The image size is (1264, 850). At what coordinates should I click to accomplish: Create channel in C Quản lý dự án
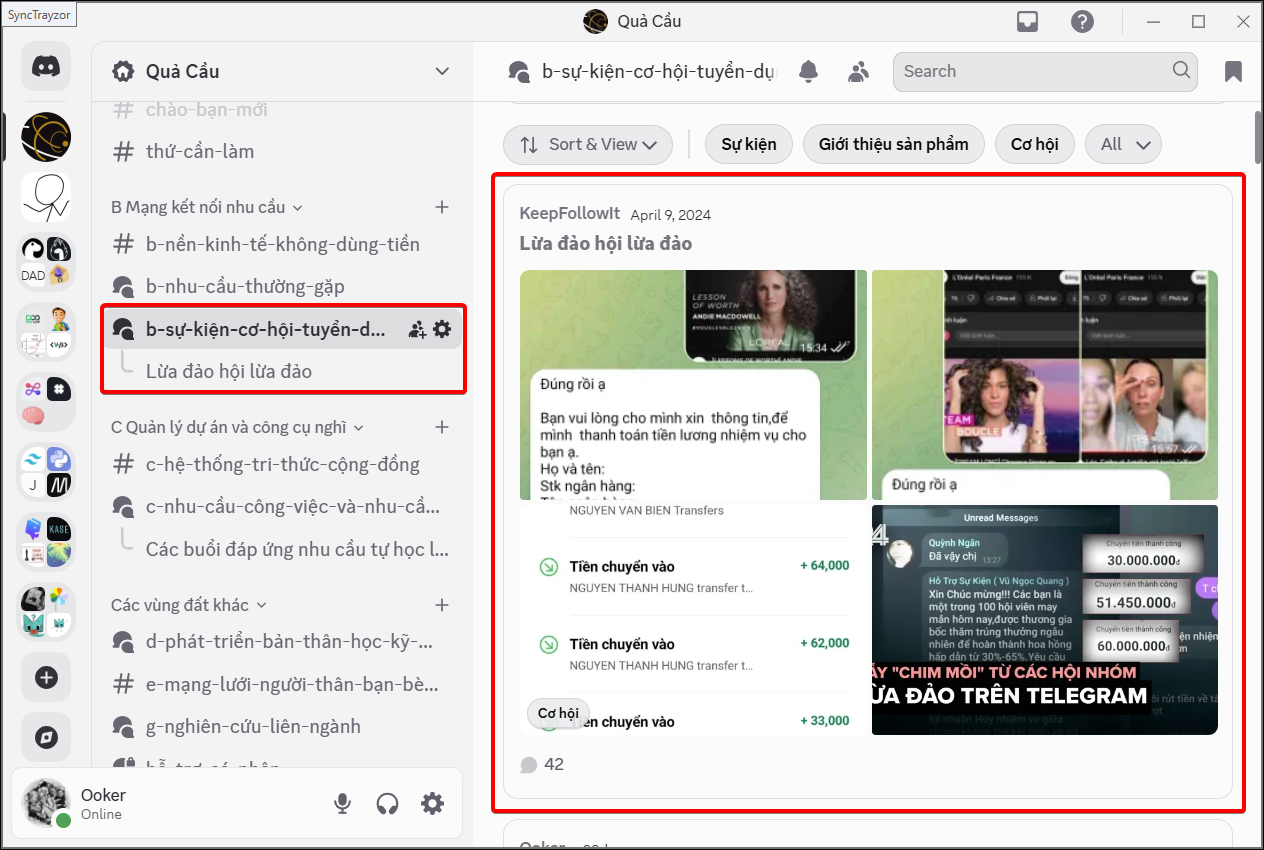[442, 427]
